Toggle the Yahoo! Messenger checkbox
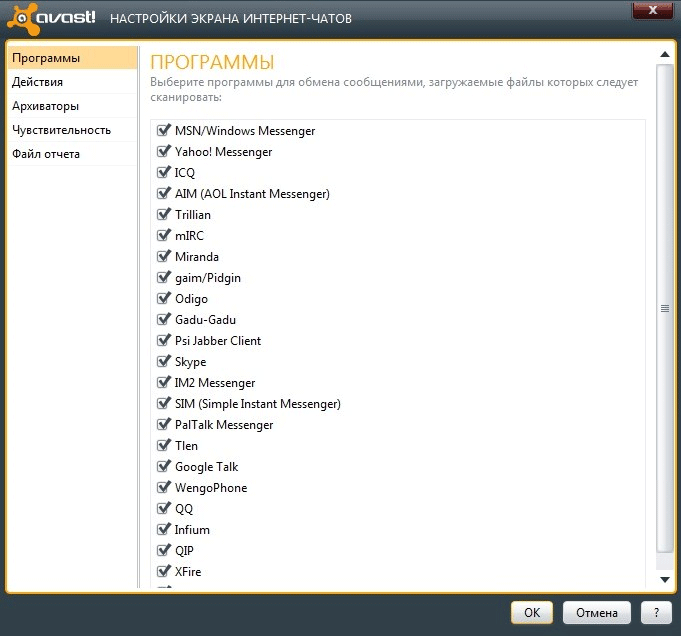 click(x=163, y=151)
